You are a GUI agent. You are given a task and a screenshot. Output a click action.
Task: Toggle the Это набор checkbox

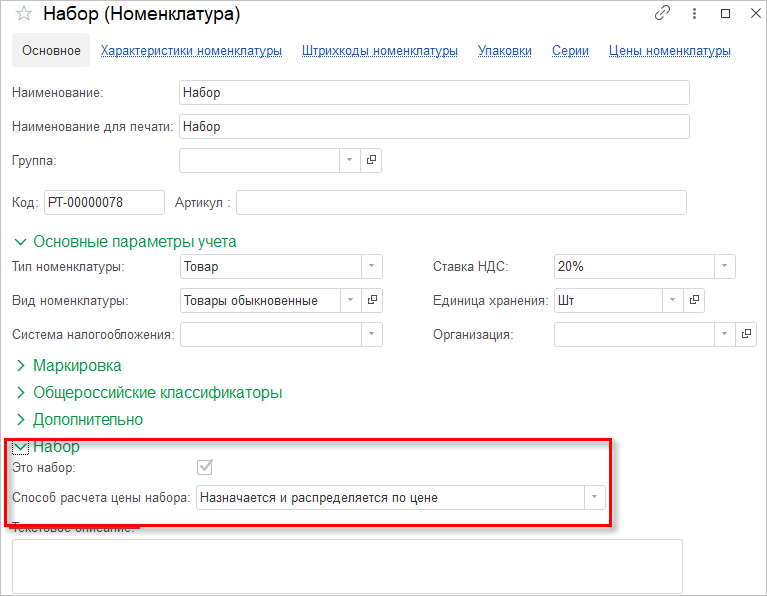[x=205, y=467]
